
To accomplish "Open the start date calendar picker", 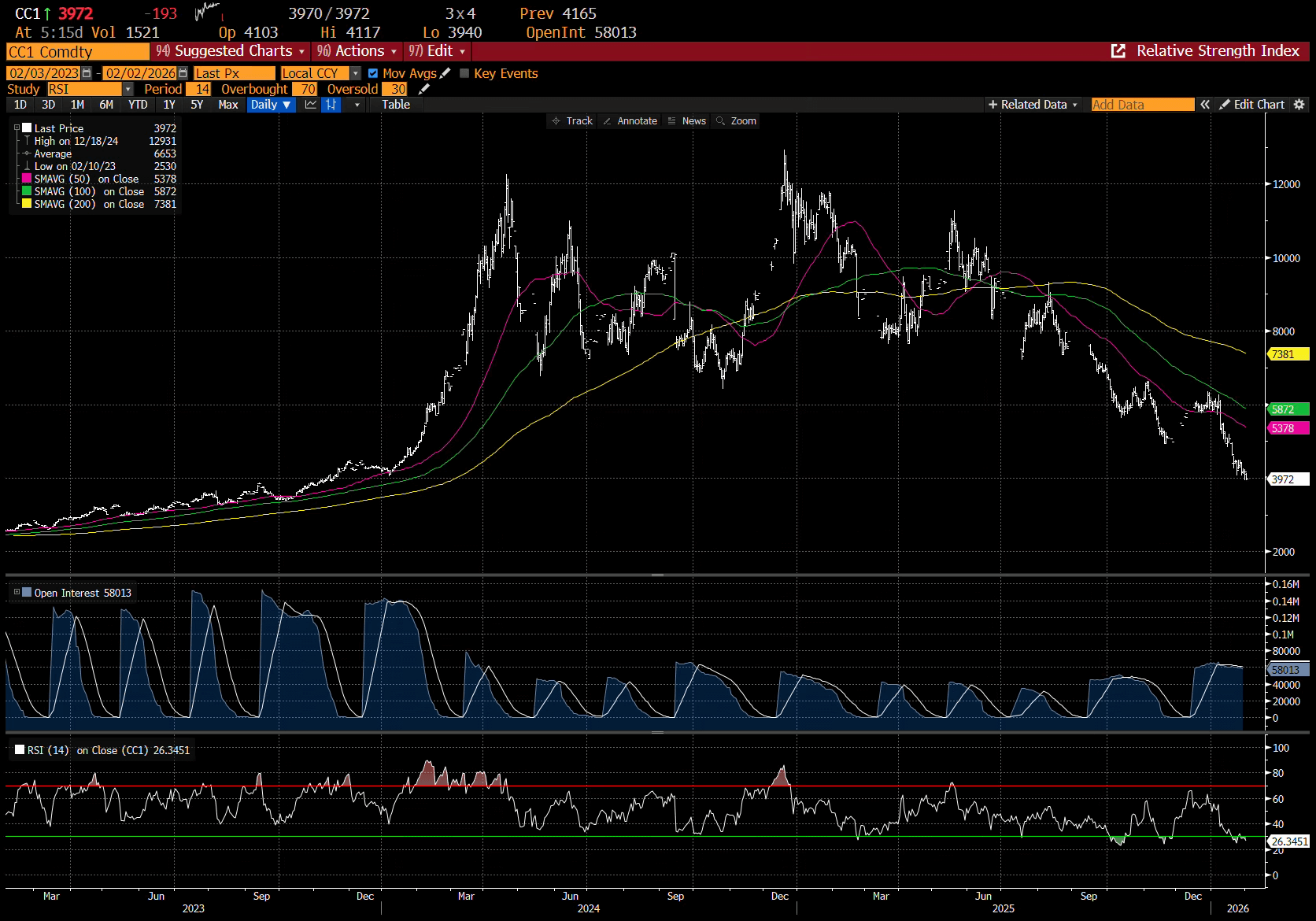I will coord(87,73).
